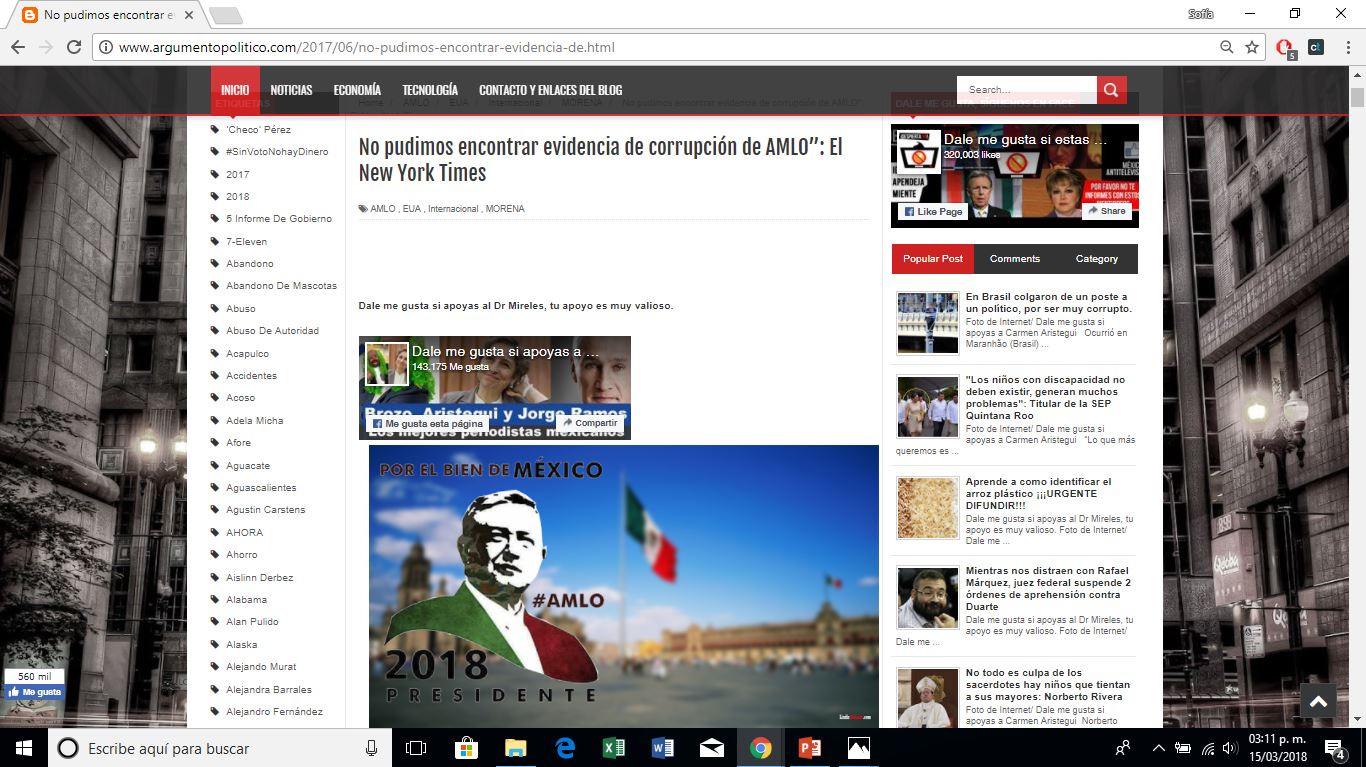1366x767 pixels.
Task: Reload the page with the refresh icon
Action: tap(73, 47)
